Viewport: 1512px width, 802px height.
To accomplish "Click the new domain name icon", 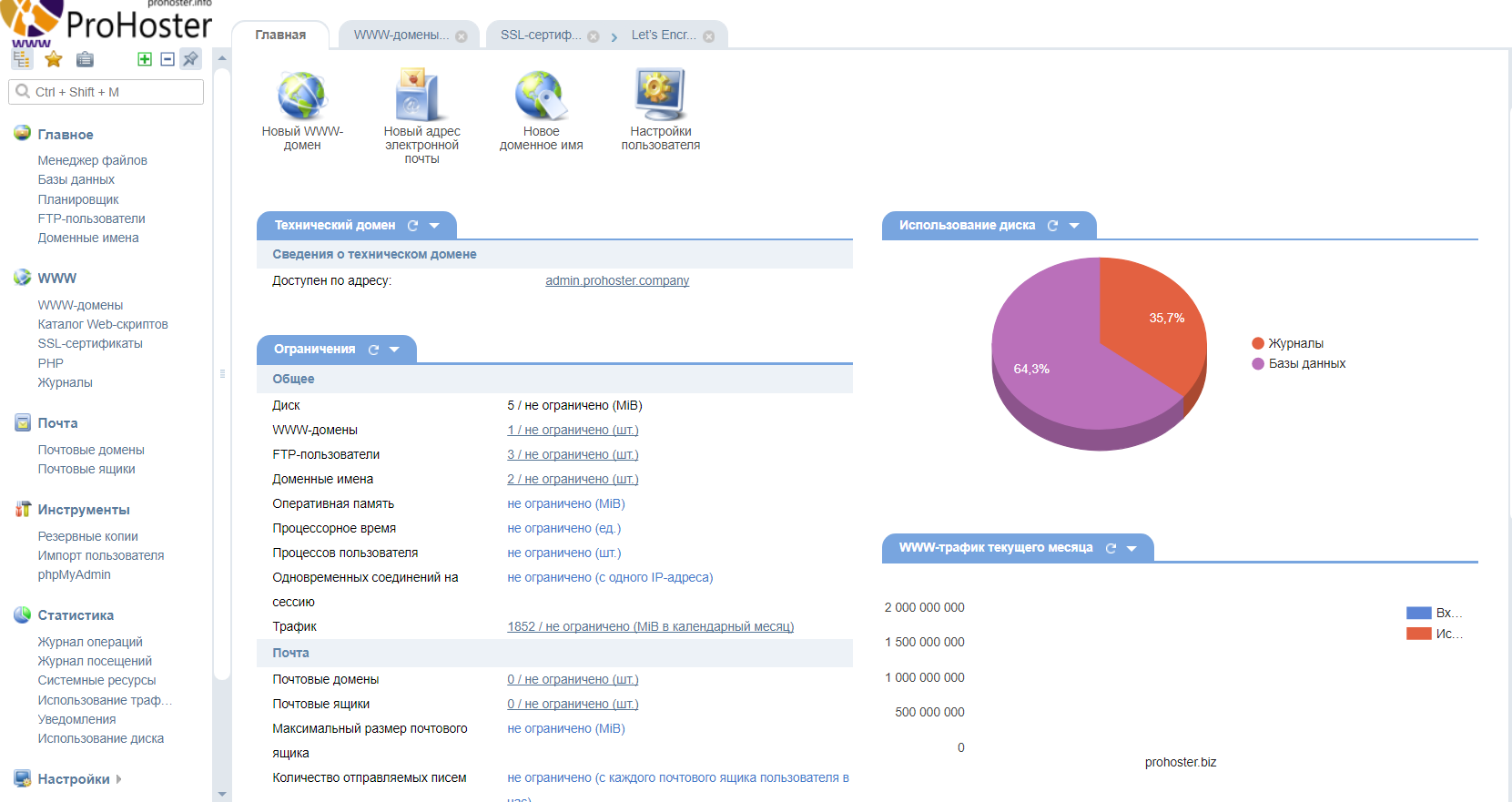I will [x=541, y=96].
